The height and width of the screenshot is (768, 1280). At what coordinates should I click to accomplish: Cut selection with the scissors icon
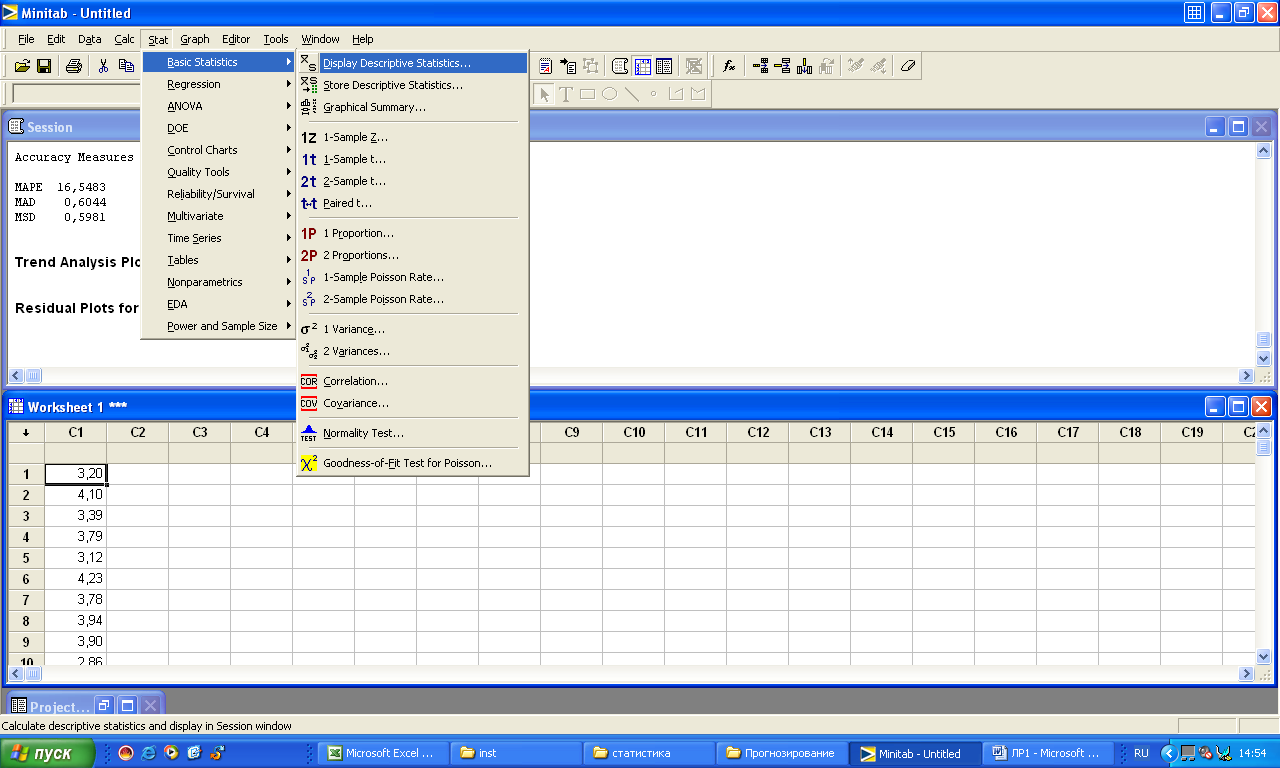(103, 66)
